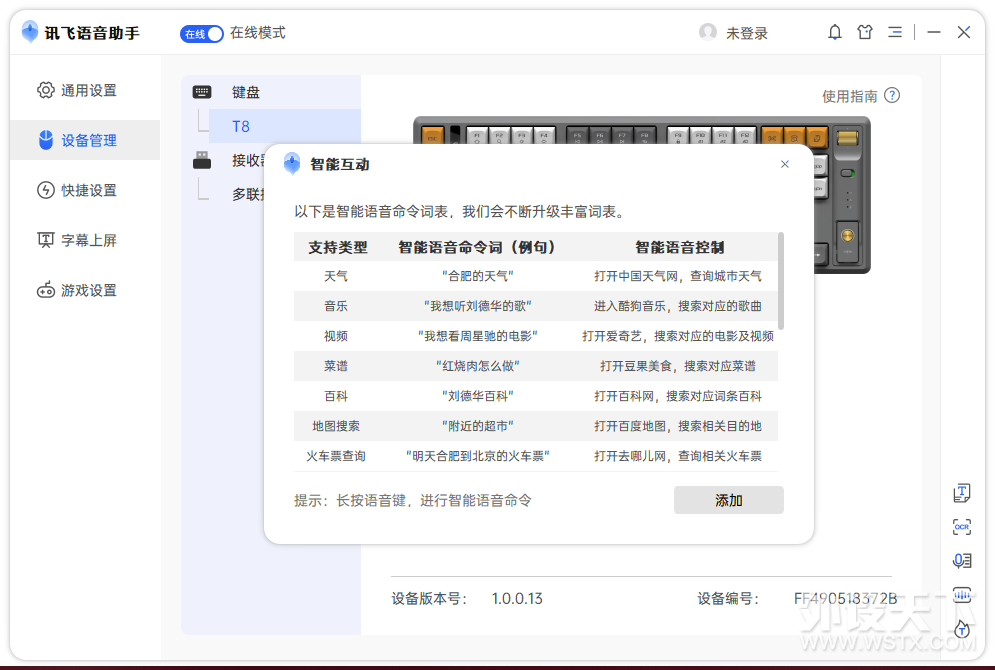This screenshot has width=995, height=670.
Task: Click the OCR recognition tool icon
Action: pos(962,527)
